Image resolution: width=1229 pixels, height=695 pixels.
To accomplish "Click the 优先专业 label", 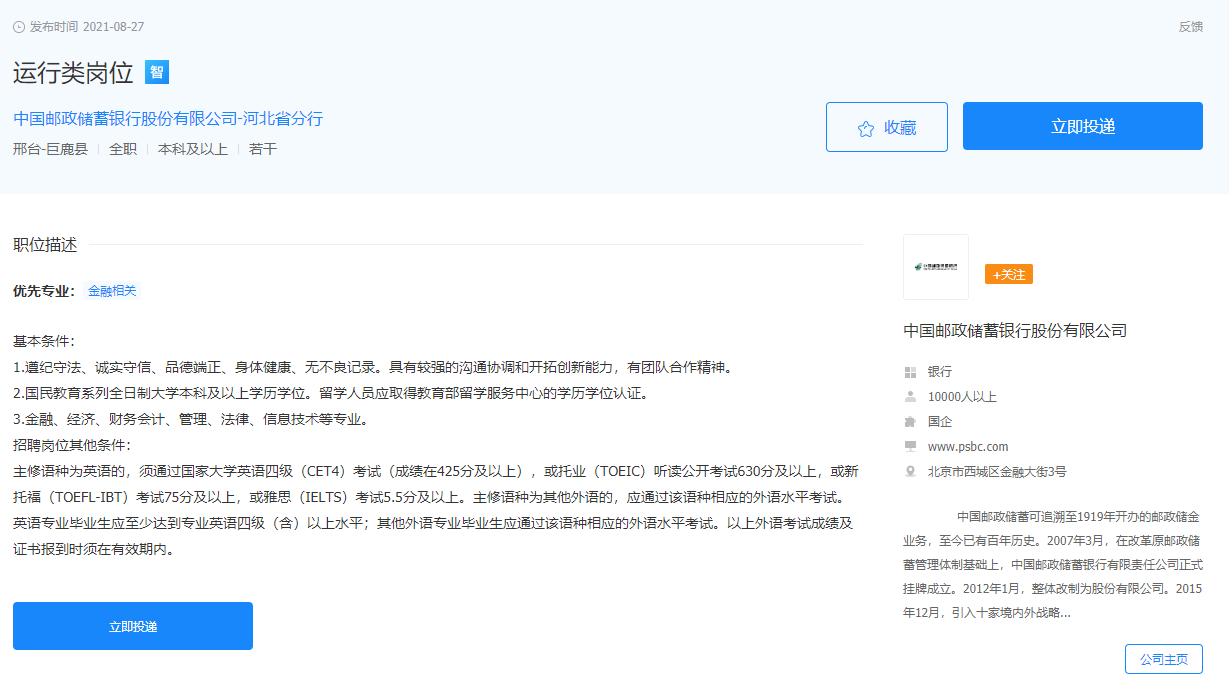I will 44,291.
